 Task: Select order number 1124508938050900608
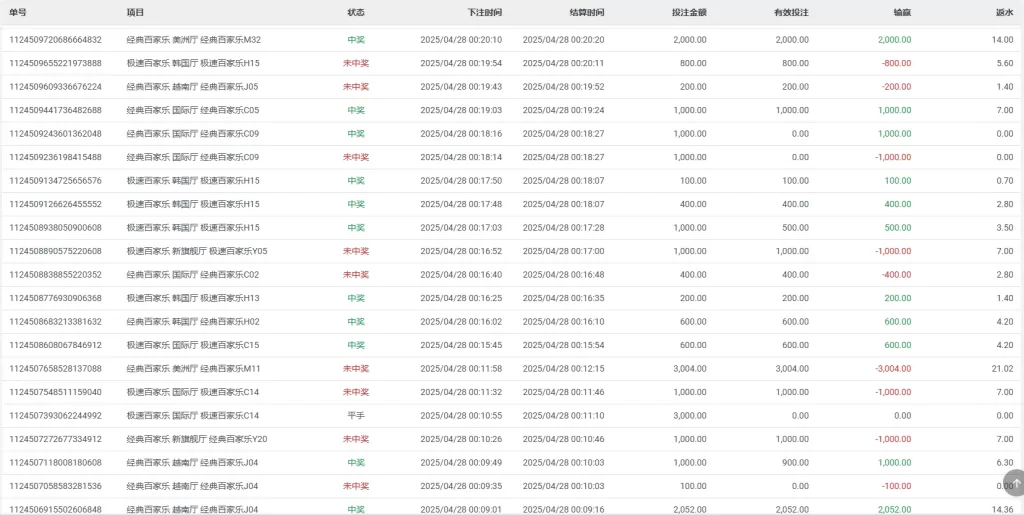pyautogui.click(x=56, y=228)
